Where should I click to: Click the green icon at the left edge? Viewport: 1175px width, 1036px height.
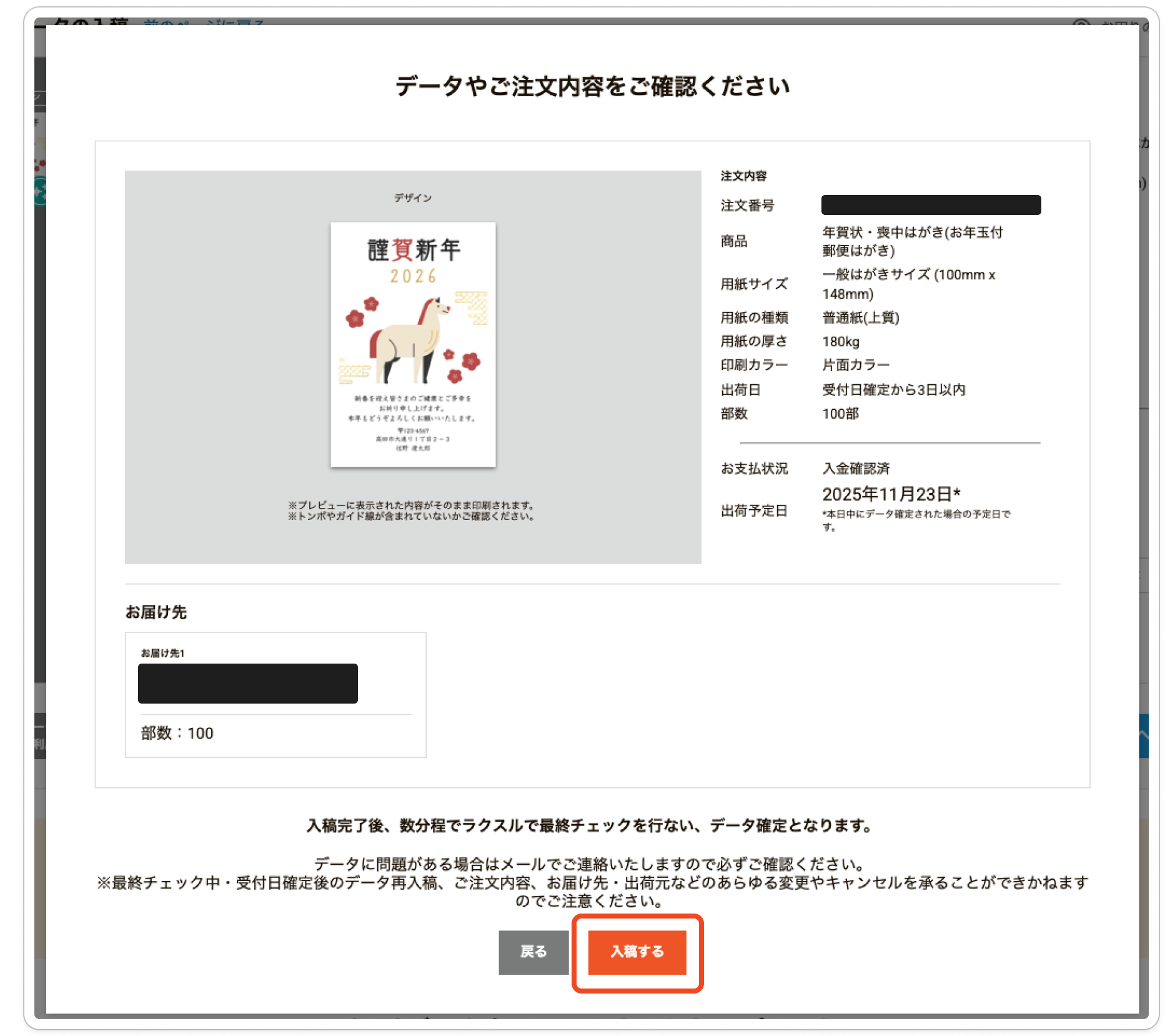click(40, 191)
